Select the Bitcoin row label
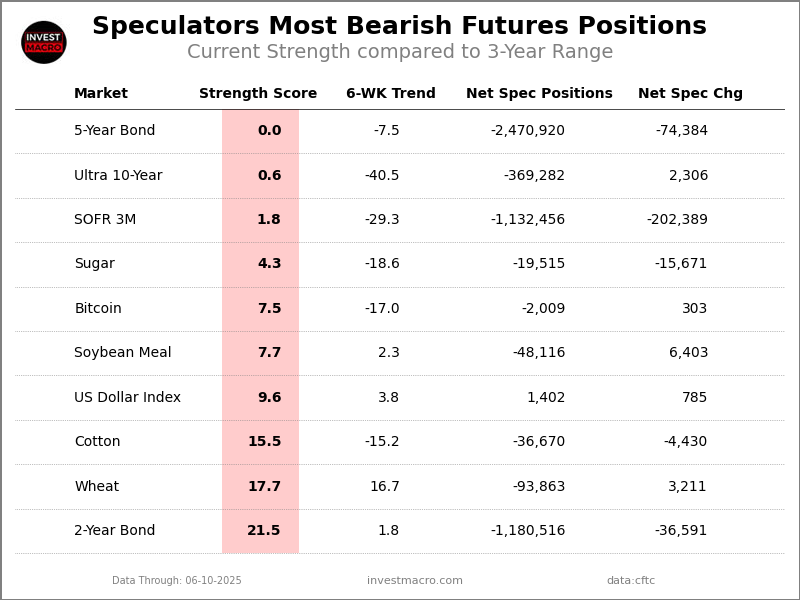Image resolution: width=800 pixels, height=600 pixels. pyautogui.click(x=98, y=309)
